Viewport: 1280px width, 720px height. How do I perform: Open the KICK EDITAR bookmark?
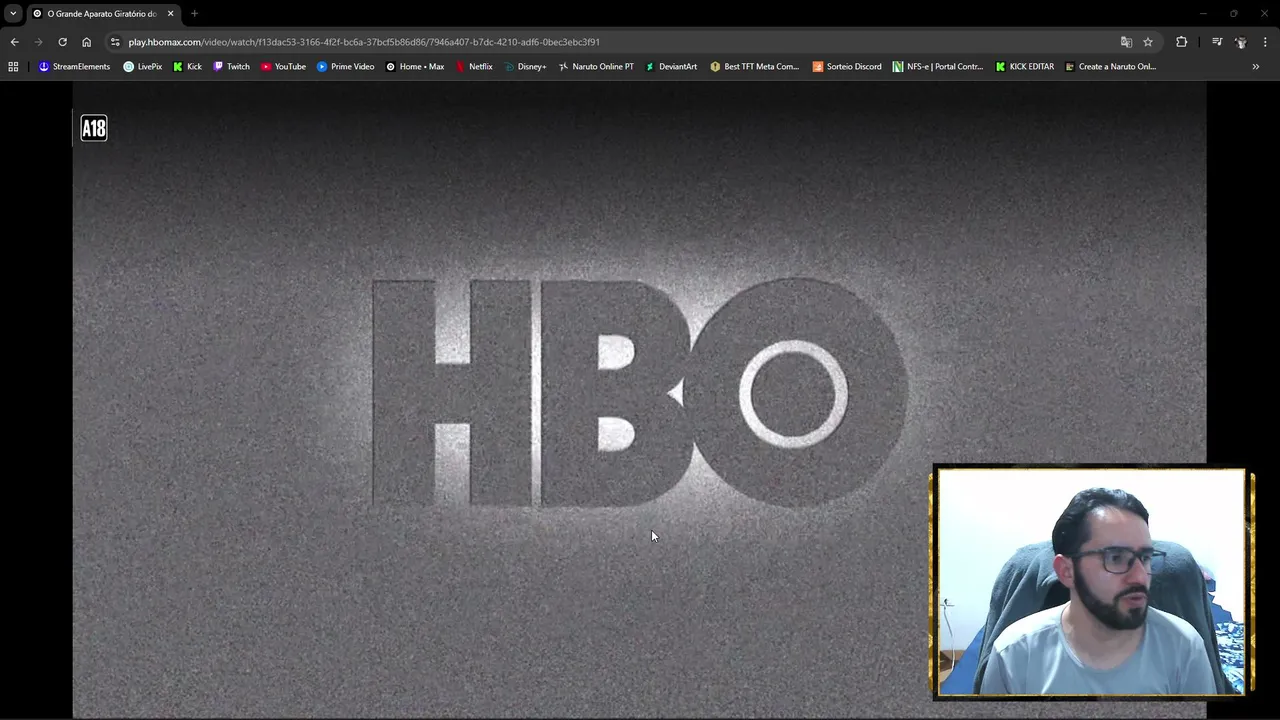click(x=1024, y=67)
